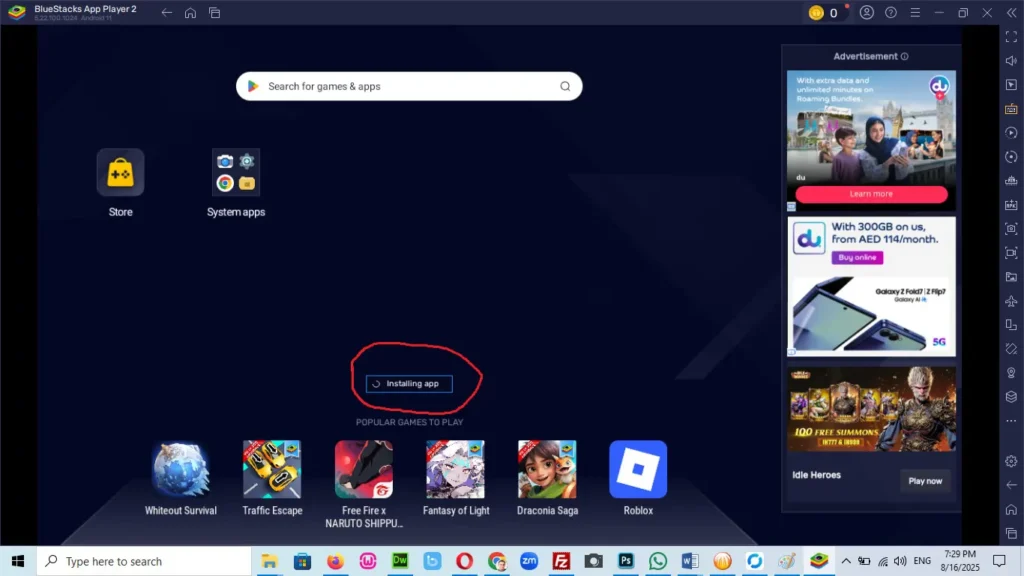Open Whiteout Survival game thumbnail
Screen dimensions: 1024x576
[181, 470]
